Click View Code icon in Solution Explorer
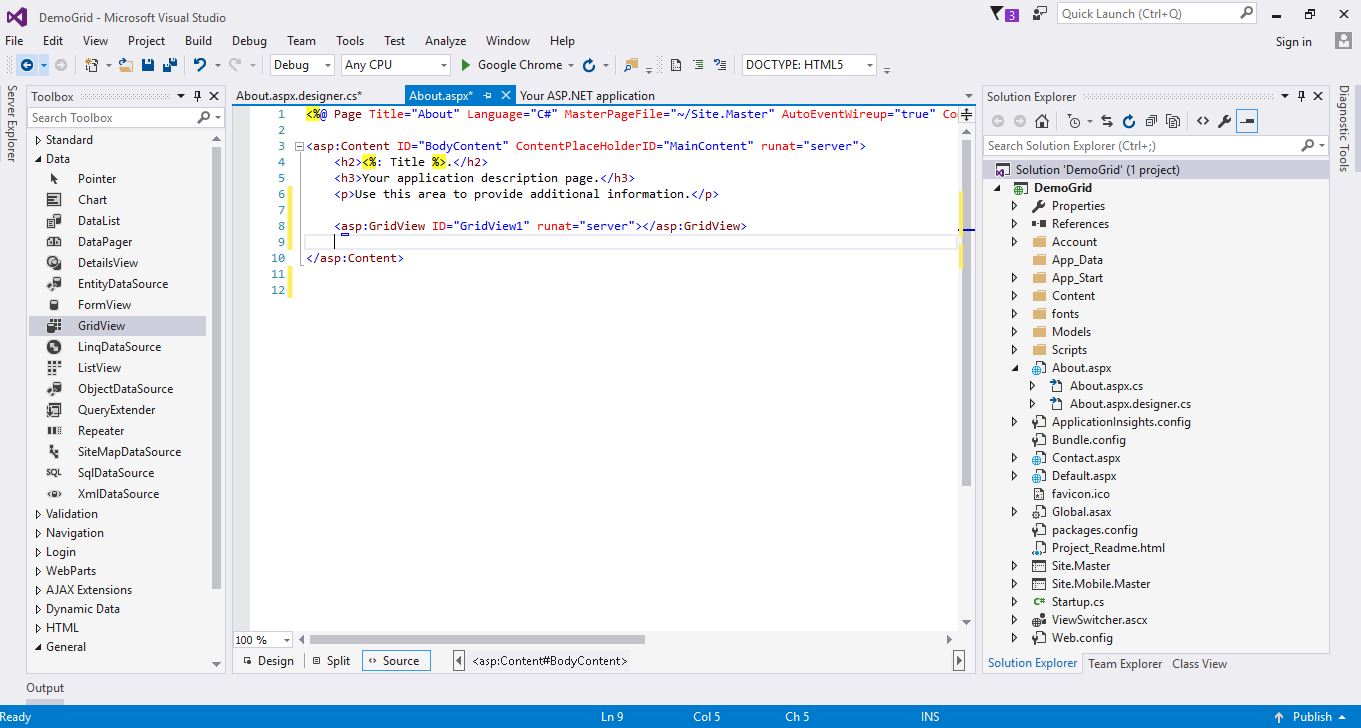This screenshot has height=728, width=1361. tap(1202, 121)
